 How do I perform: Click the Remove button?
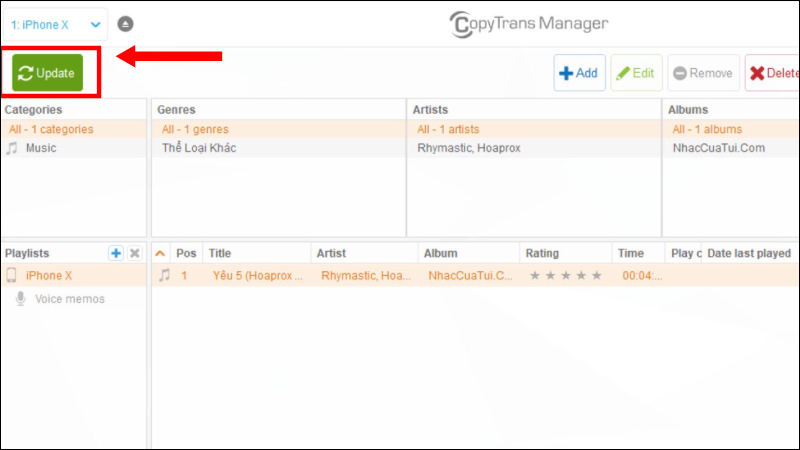[703, 73]
